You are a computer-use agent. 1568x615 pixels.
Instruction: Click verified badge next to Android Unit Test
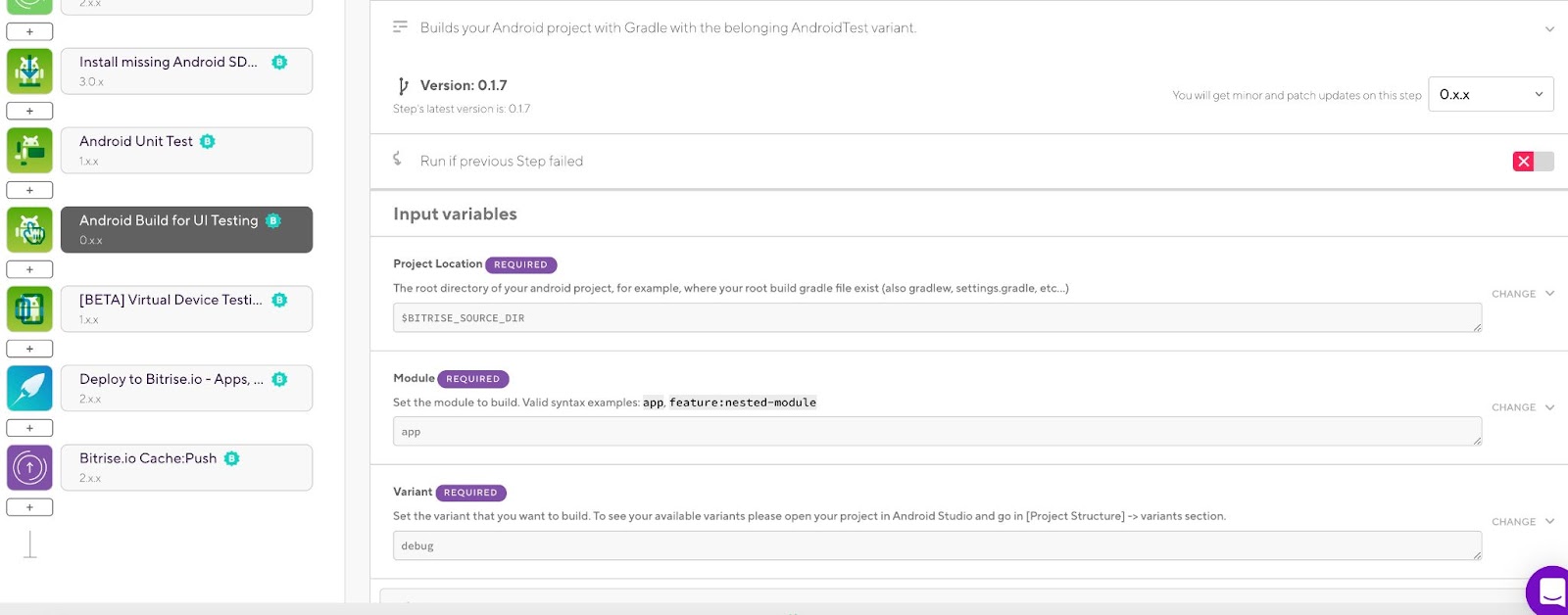(207, 141)
